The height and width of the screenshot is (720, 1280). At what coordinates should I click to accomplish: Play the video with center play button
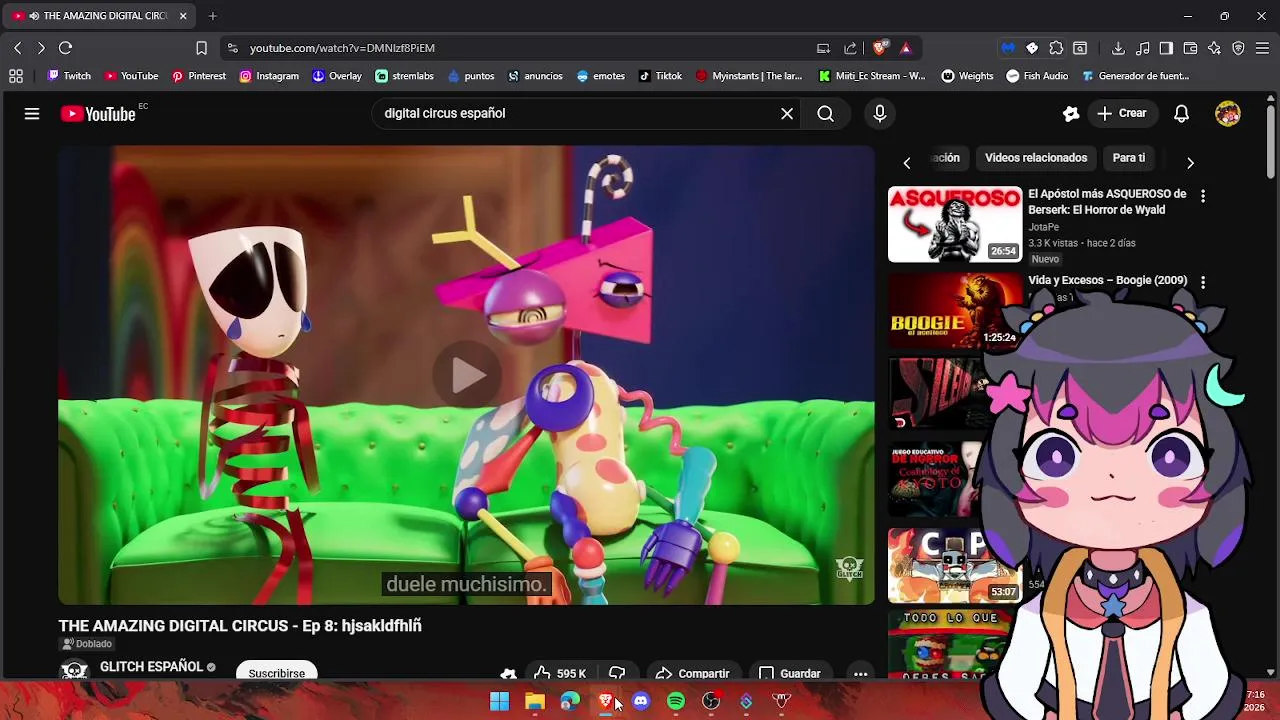467,375
